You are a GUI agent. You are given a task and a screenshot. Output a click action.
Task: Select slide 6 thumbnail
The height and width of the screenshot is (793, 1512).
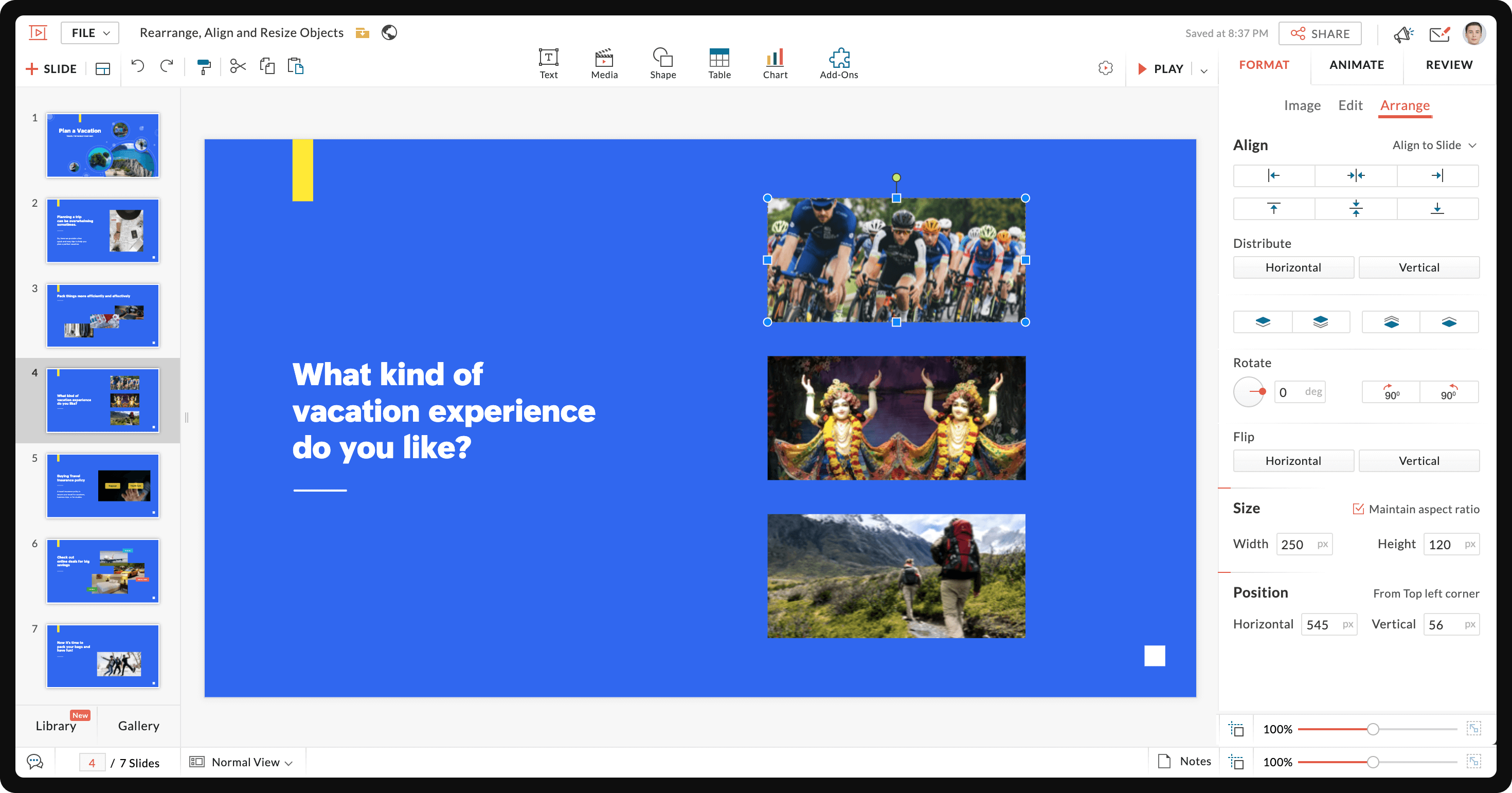[103, 570]
